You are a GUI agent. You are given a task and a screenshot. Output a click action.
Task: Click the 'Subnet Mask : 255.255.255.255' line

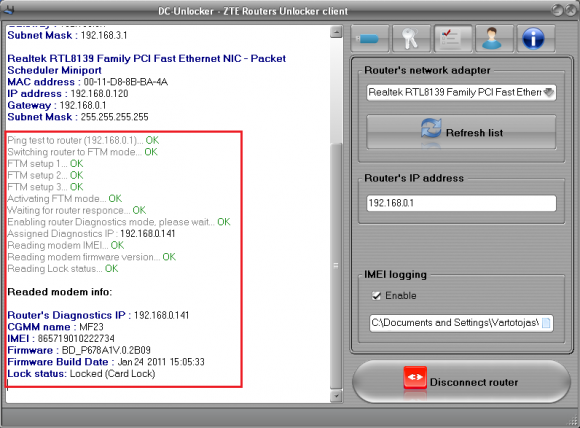[78, 117]
